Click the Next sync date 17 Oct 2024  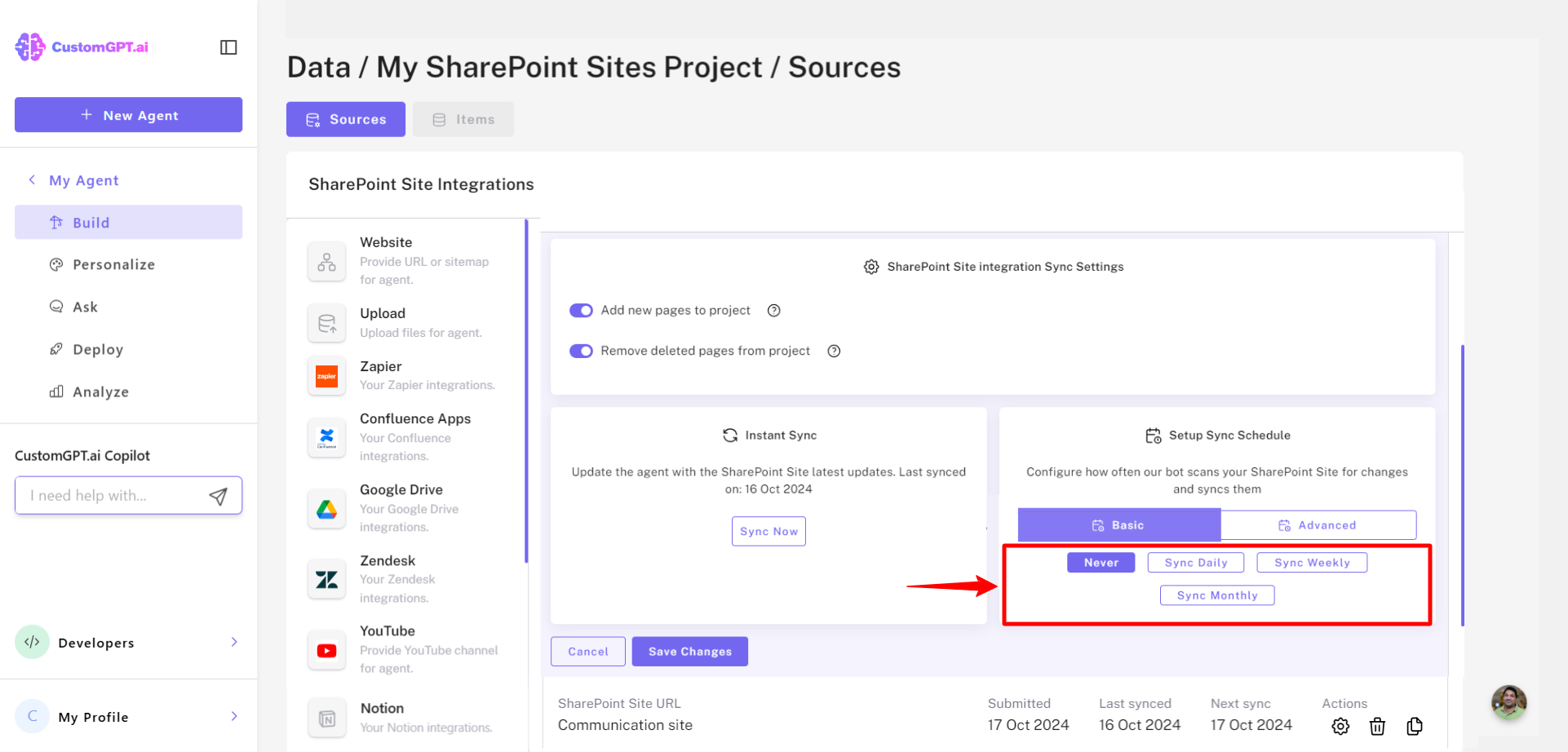(1251, 725)
